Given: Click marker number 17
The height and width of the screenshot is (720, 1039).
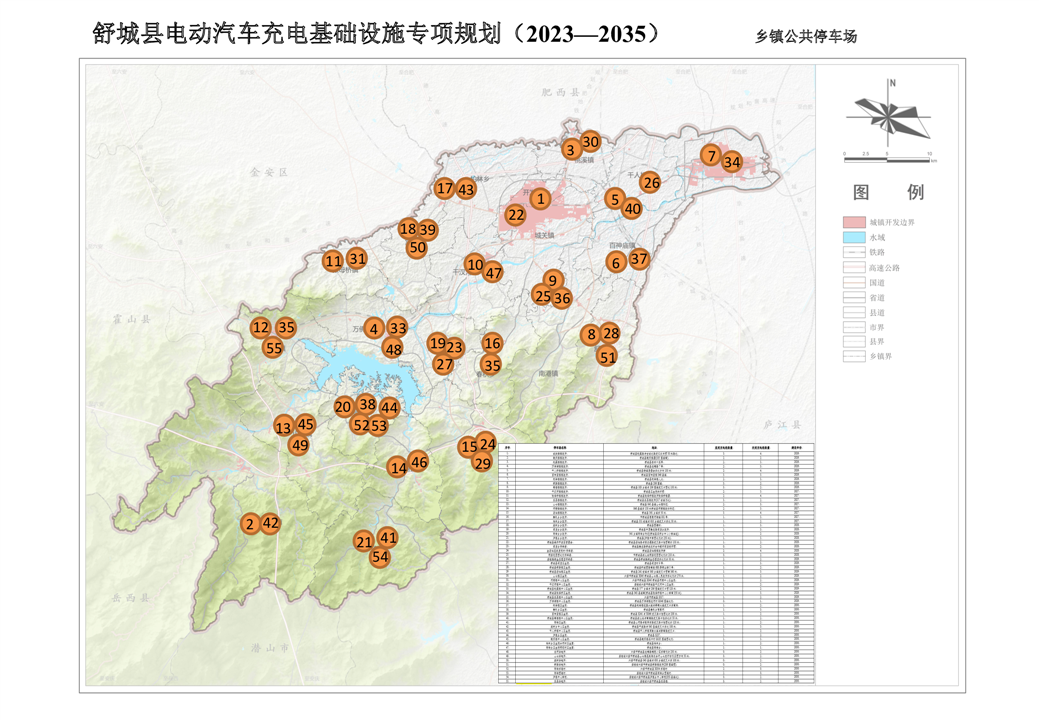Looking at the screenshot, I should coord(445,188).
